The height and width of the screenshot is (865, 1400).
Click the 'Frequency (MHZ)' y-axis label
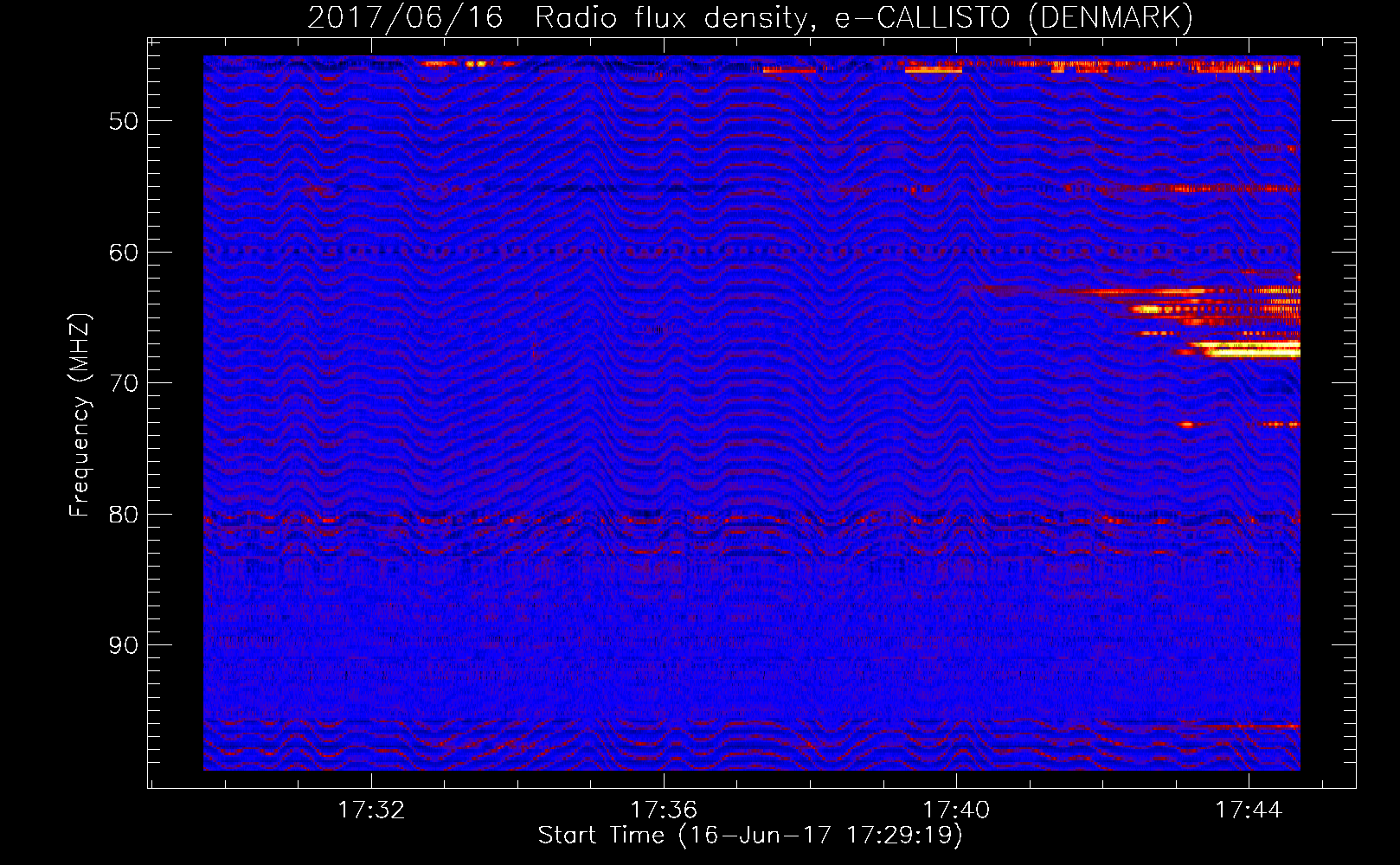point(80,415)
